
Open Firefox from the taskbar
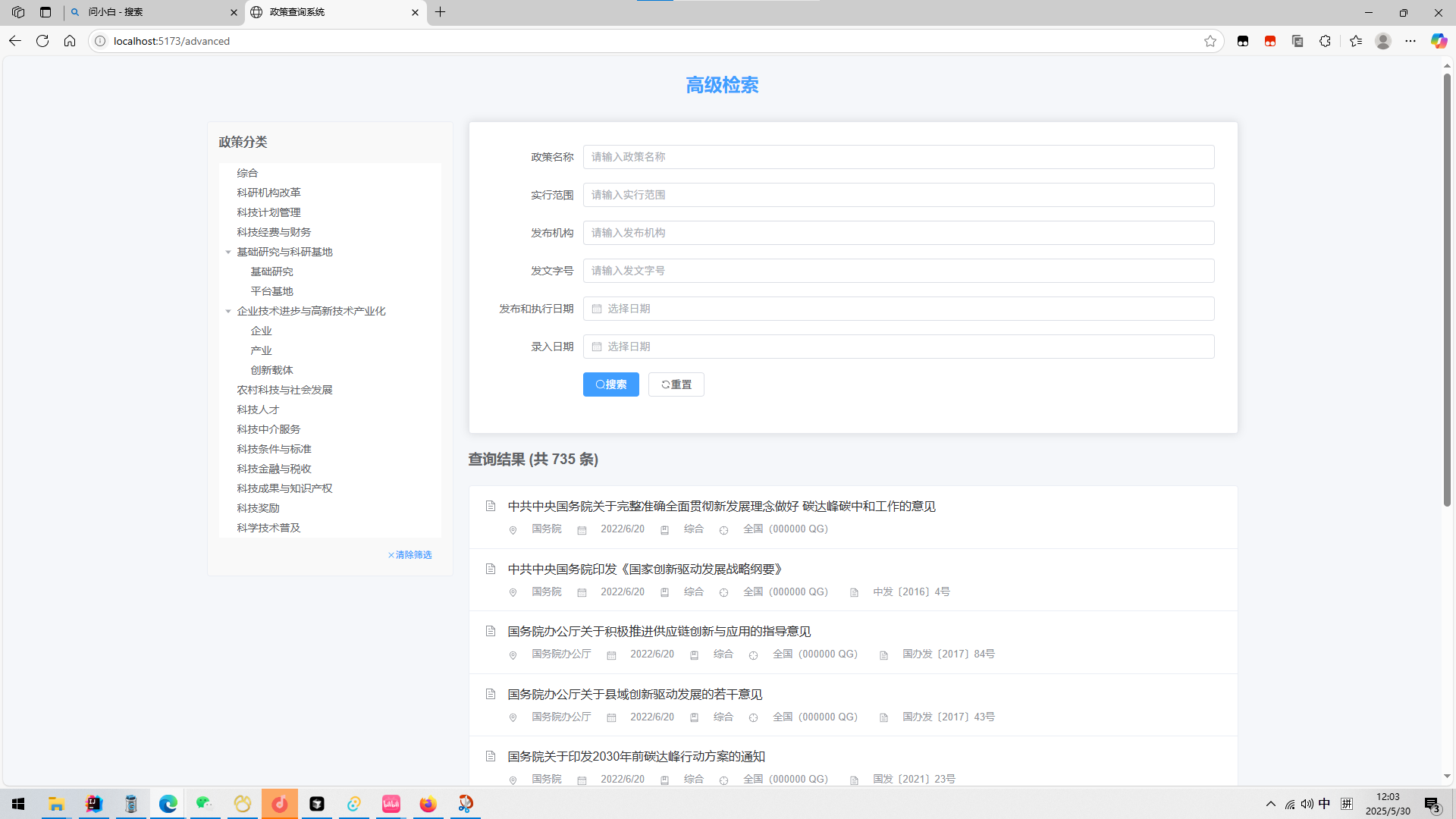(x=428, y=804)
